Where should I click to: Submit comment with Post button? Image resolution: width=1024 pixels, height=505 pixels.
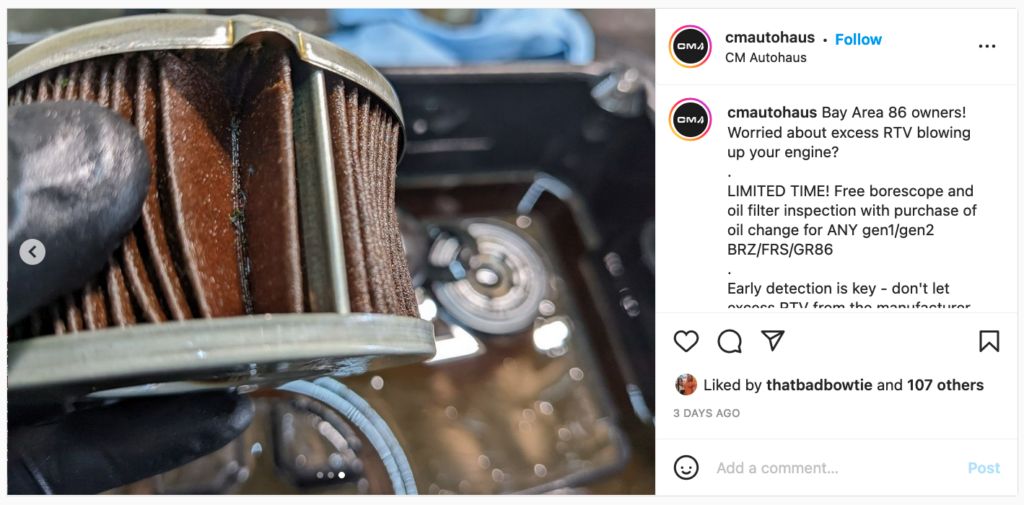[x=984, y=468]
